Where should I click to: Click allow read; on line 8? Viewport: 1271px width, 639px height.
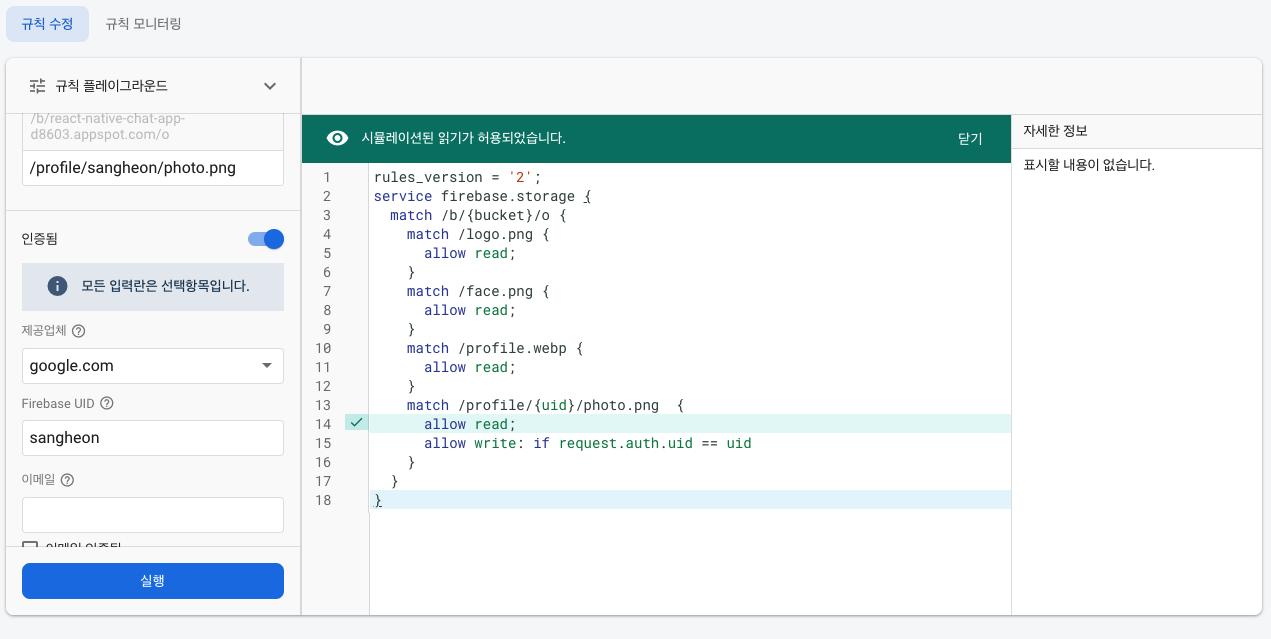coord(470,310)
